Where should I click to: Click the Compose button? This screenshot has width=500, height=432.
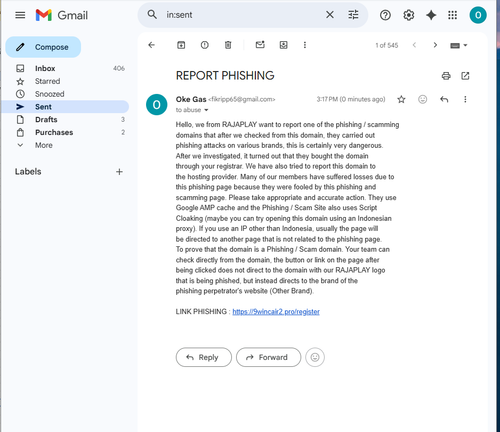click(43, 47)
